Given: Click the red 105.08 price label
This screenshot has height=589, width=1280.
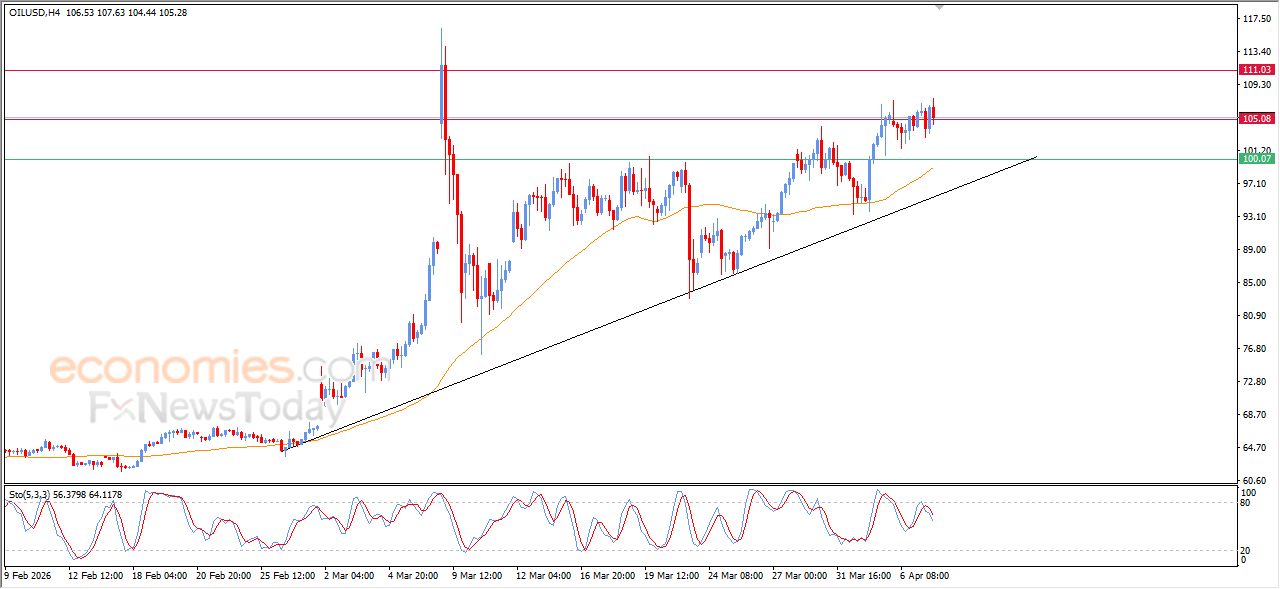Looking at the screenshot, I should [1255, 118].
